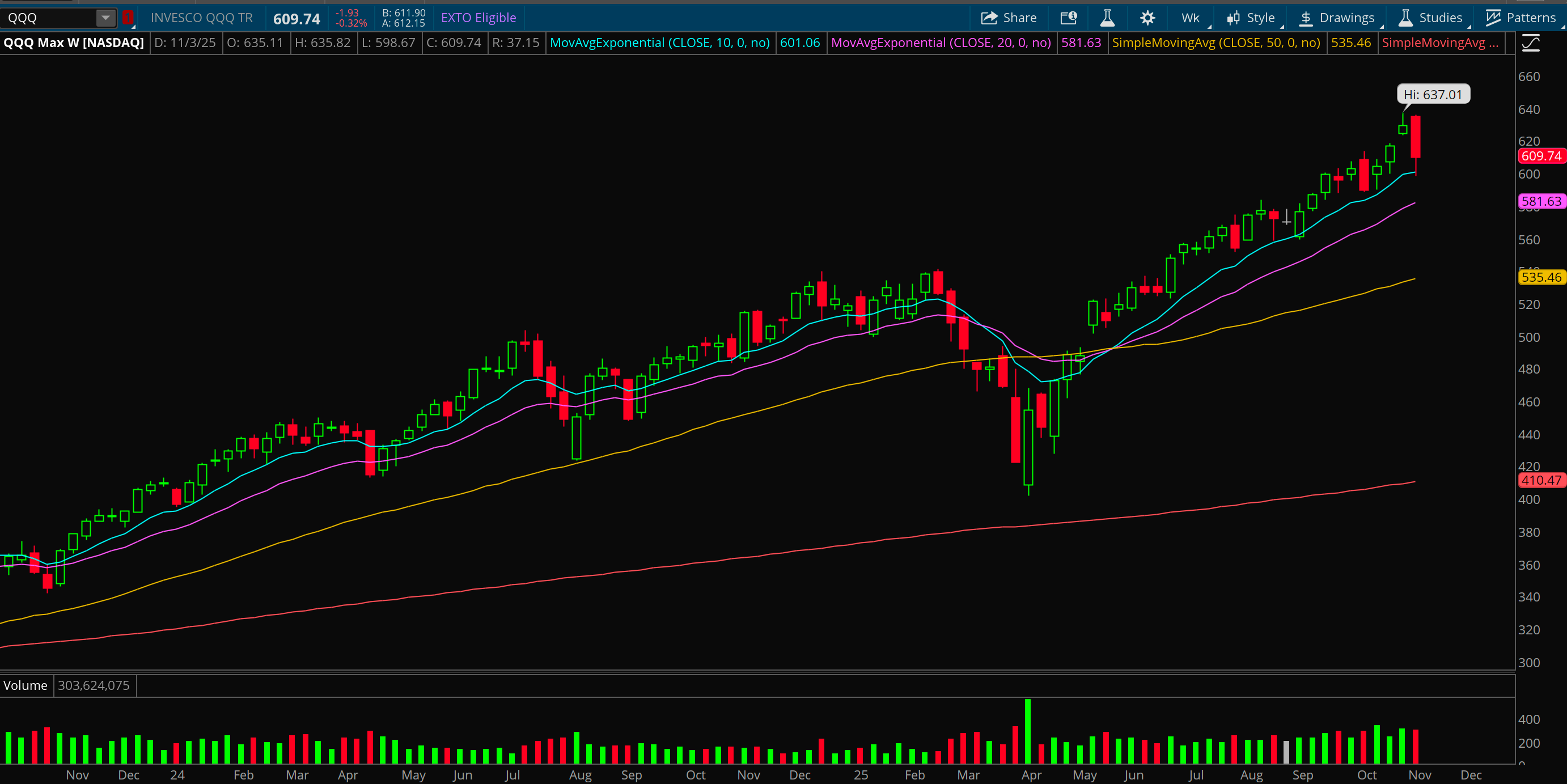Open chart settings gear icon
Image resolution: width=1567 pixels, height=784 pixels.
(1147, 18)
